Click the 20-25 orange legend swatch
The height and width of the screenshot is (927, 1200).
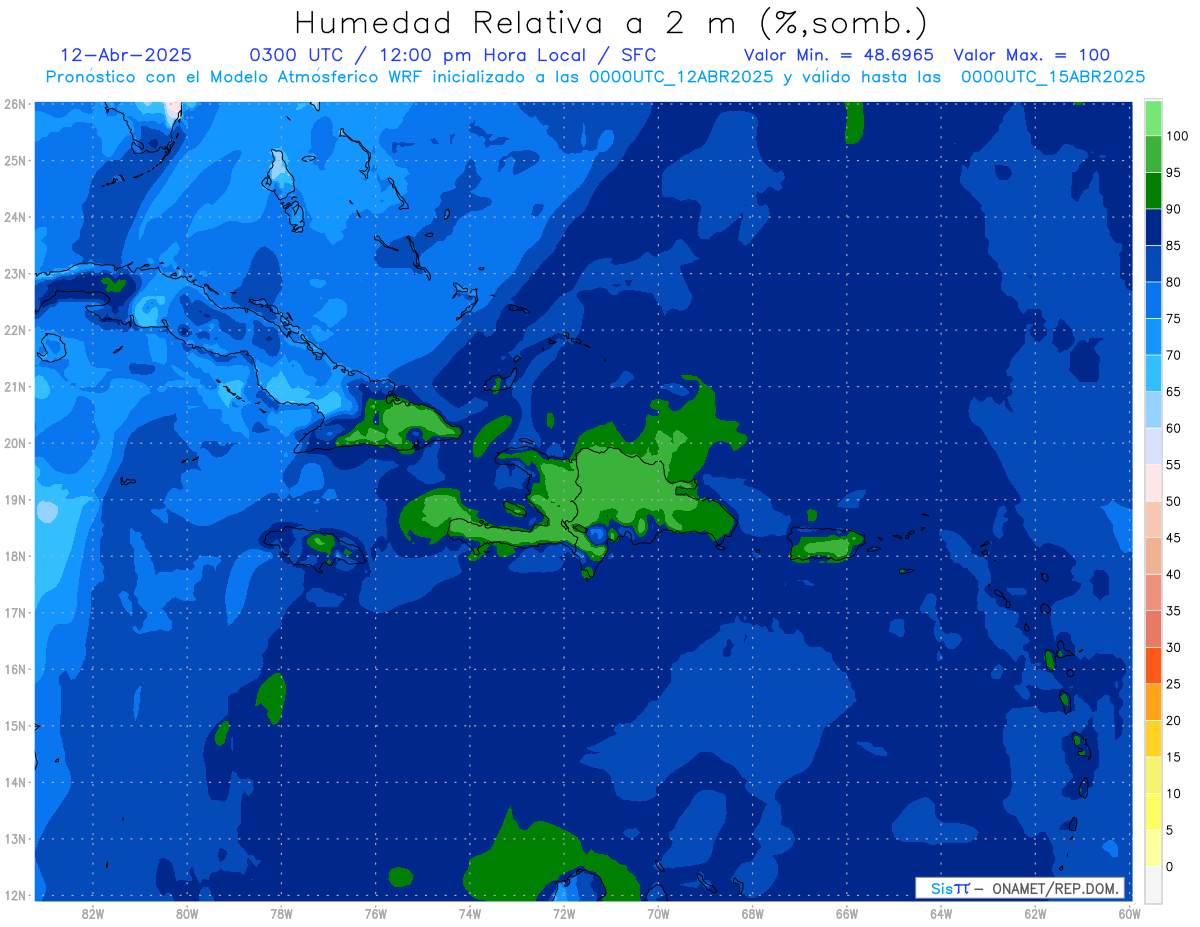click(x=1153, y=702)
